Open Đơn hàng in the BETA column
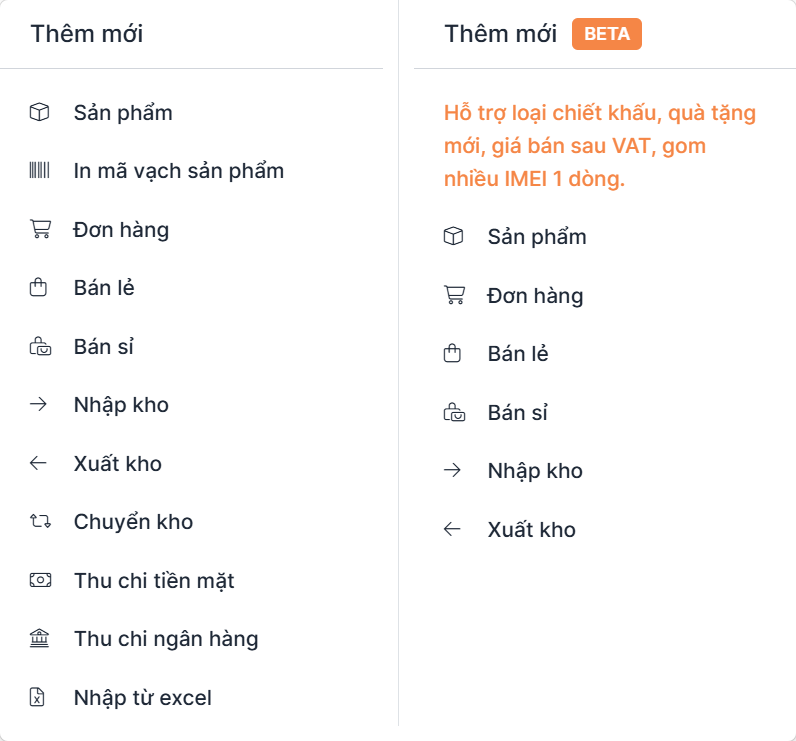Screen dimensions: 796x741 [x=535, y=296]
